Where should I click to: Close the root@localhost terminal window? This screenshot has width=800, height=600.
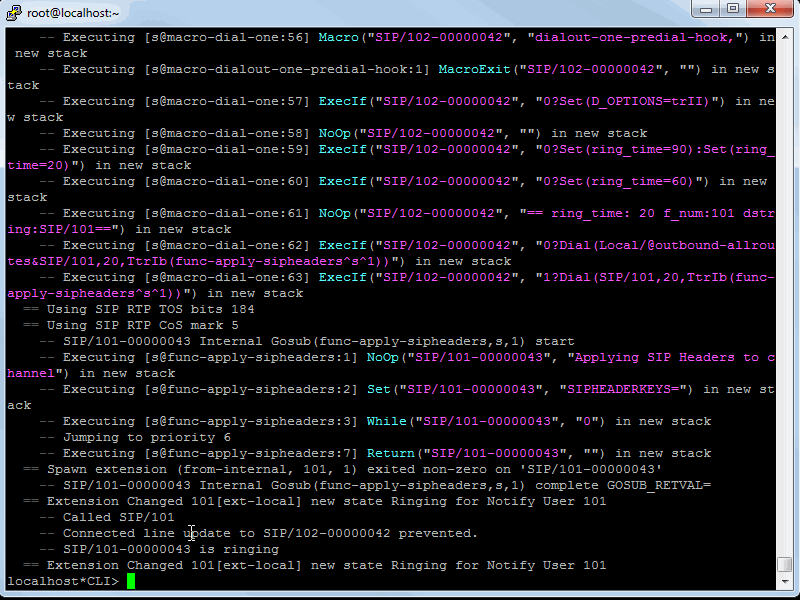point(770,9)
